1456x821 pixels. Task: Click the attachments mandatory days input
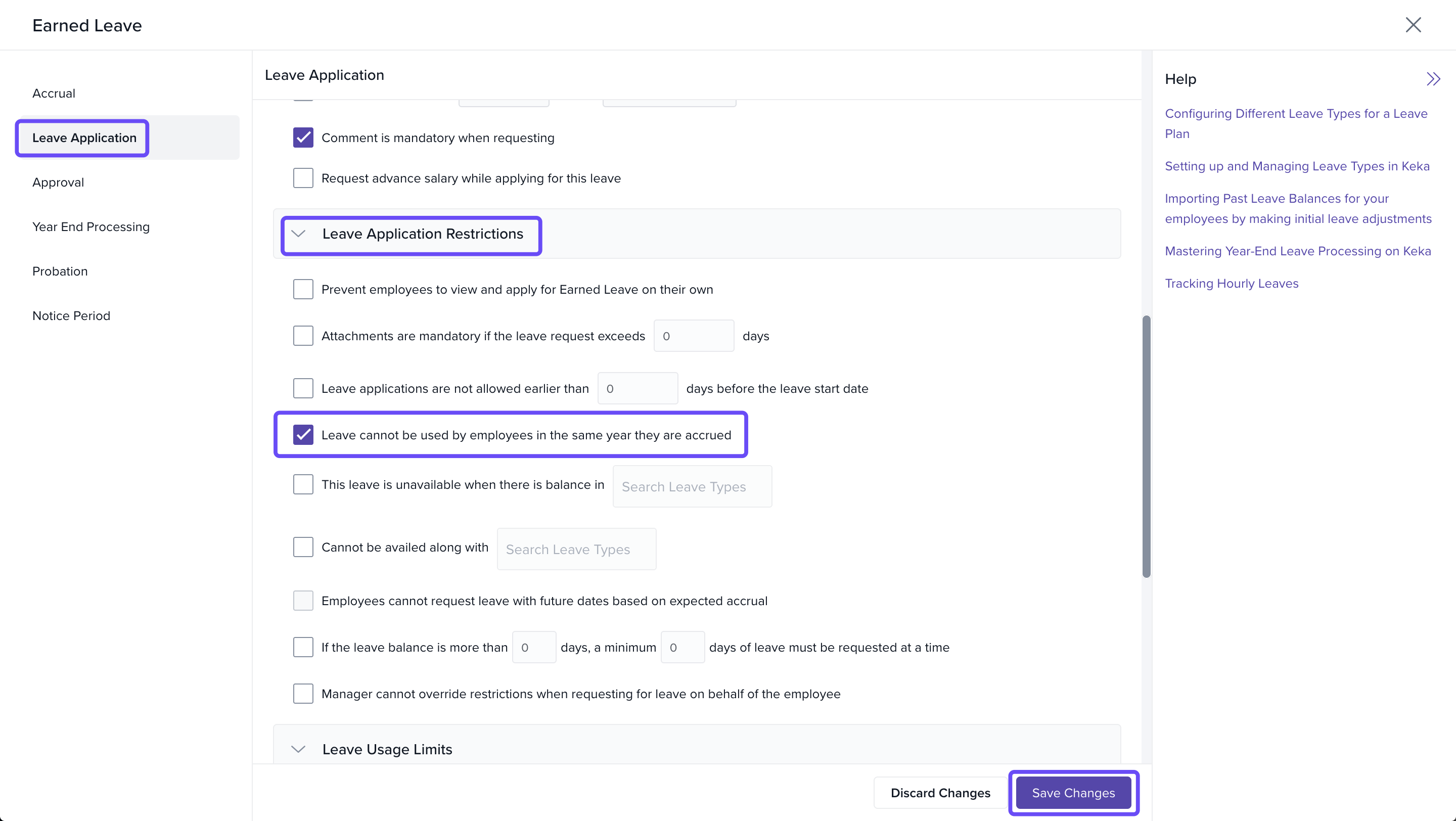click(x=694, y=336)
